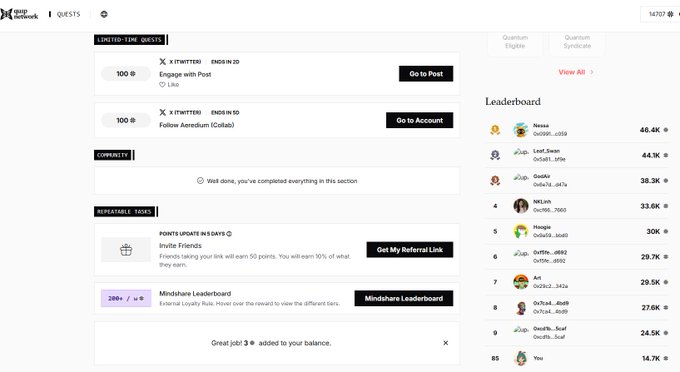
Task: Dismiss the balance notification with X
Action: coord(445,343)
